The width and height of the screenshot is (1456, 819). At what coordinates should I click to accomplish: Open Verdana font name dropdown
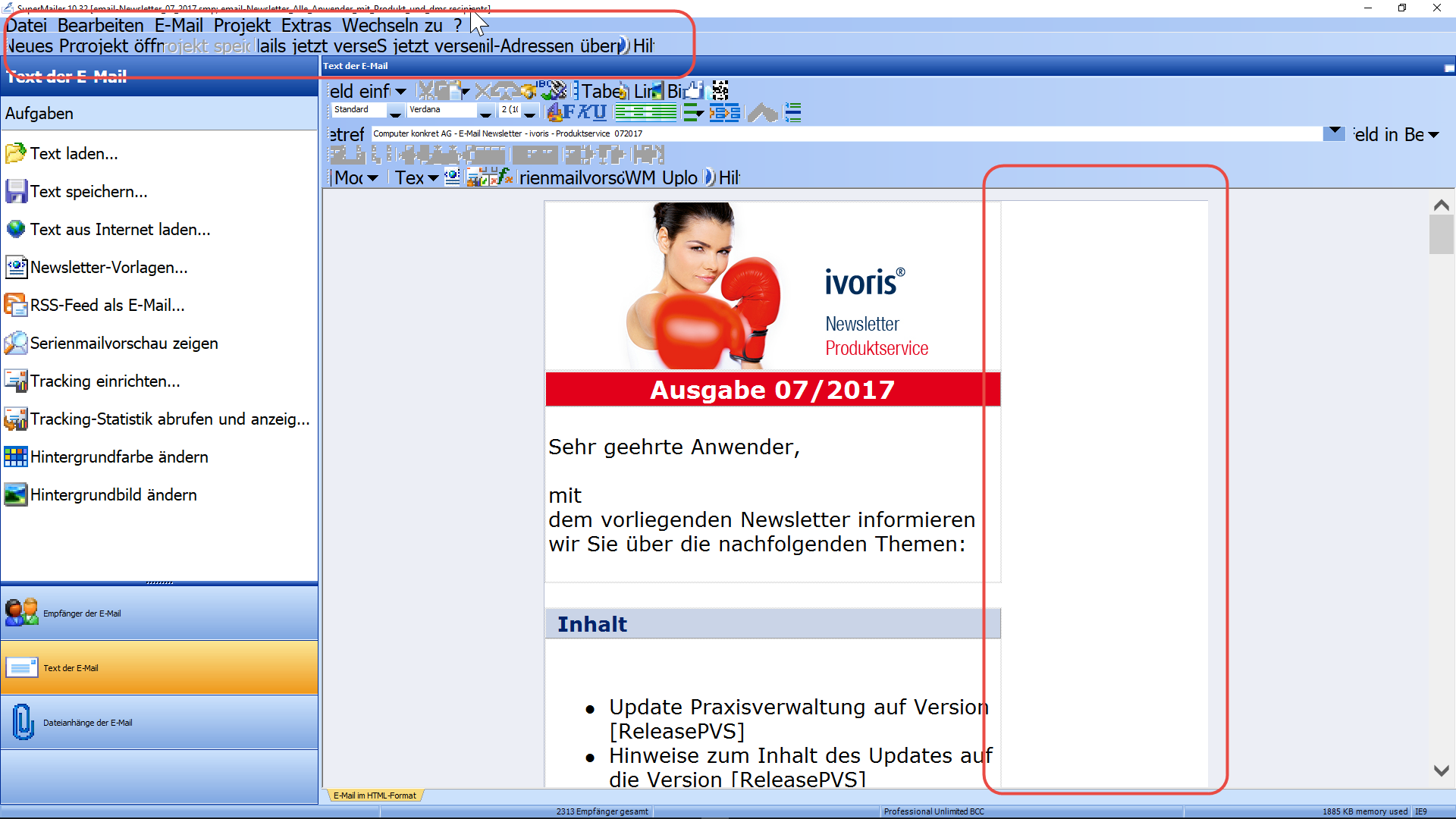pyautogui.click(x=485, y=111)
